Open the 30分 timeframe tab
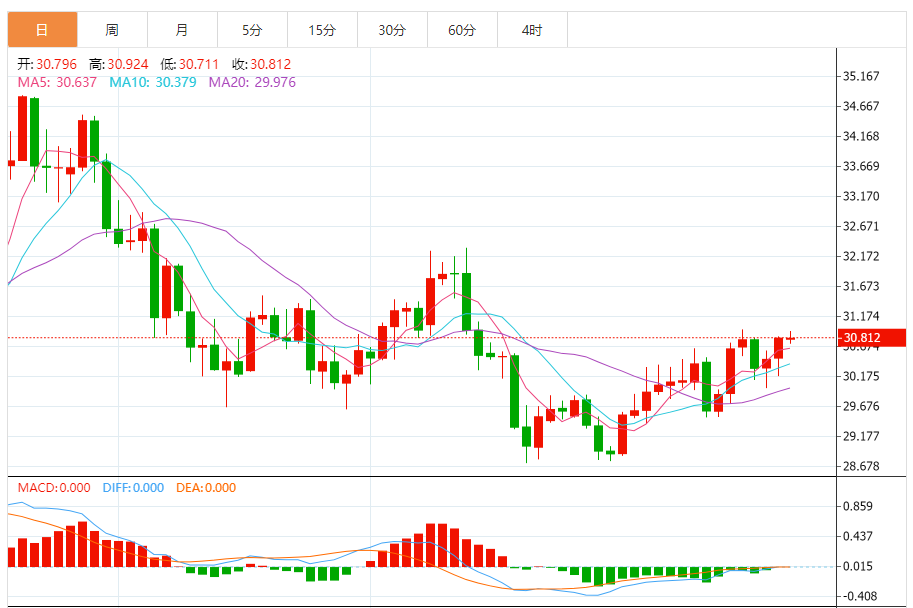 coord(392,30)
